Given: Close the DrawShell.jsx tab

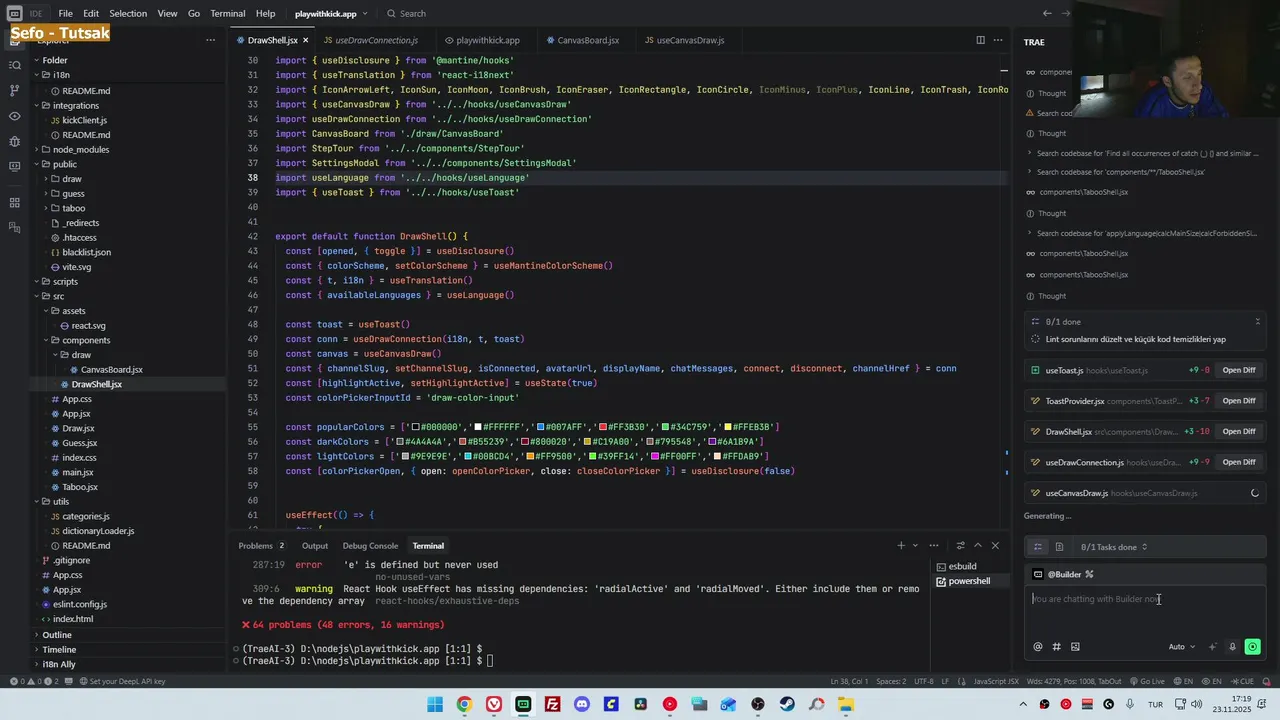Looking at the screenshot, I should (305, 40).
